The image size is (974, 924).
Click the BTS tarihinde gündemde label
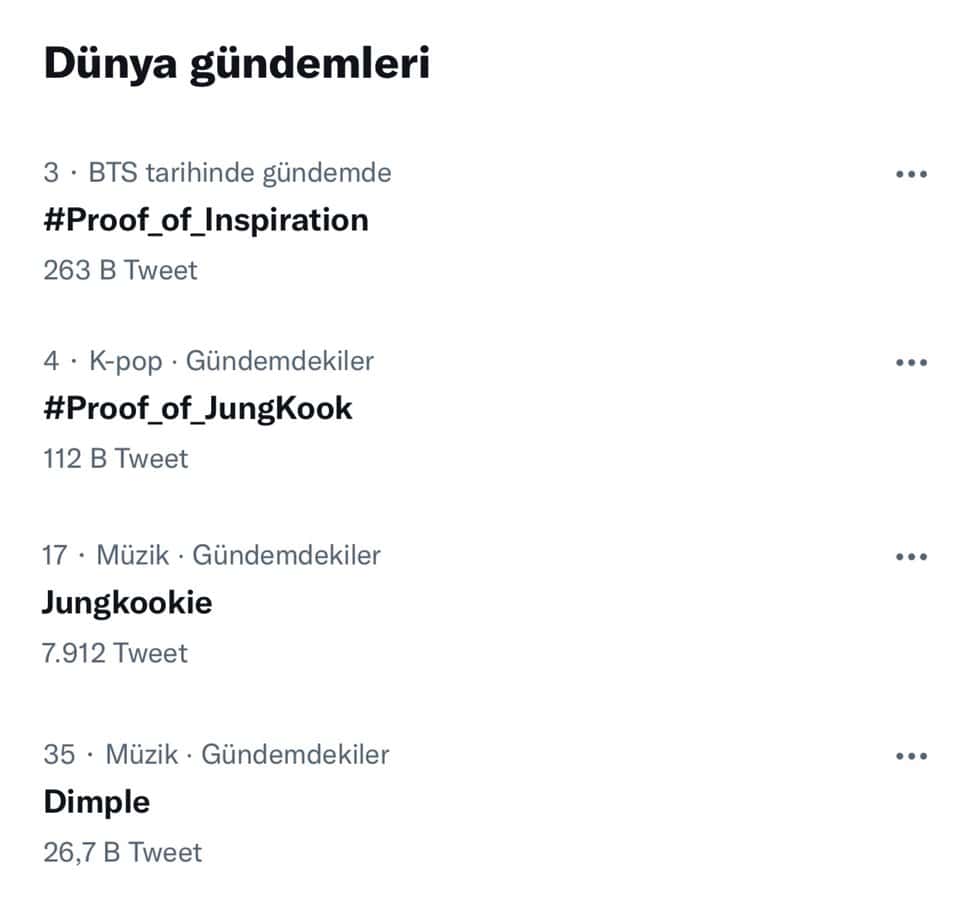240,173
